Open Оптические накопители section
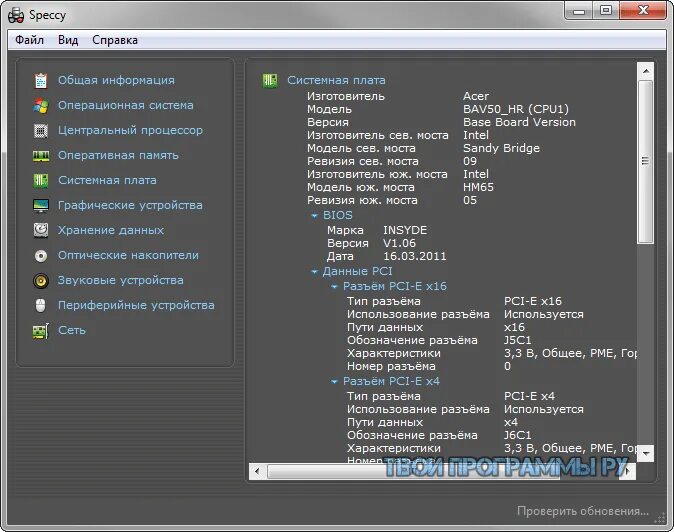 (x=128, y=255)
